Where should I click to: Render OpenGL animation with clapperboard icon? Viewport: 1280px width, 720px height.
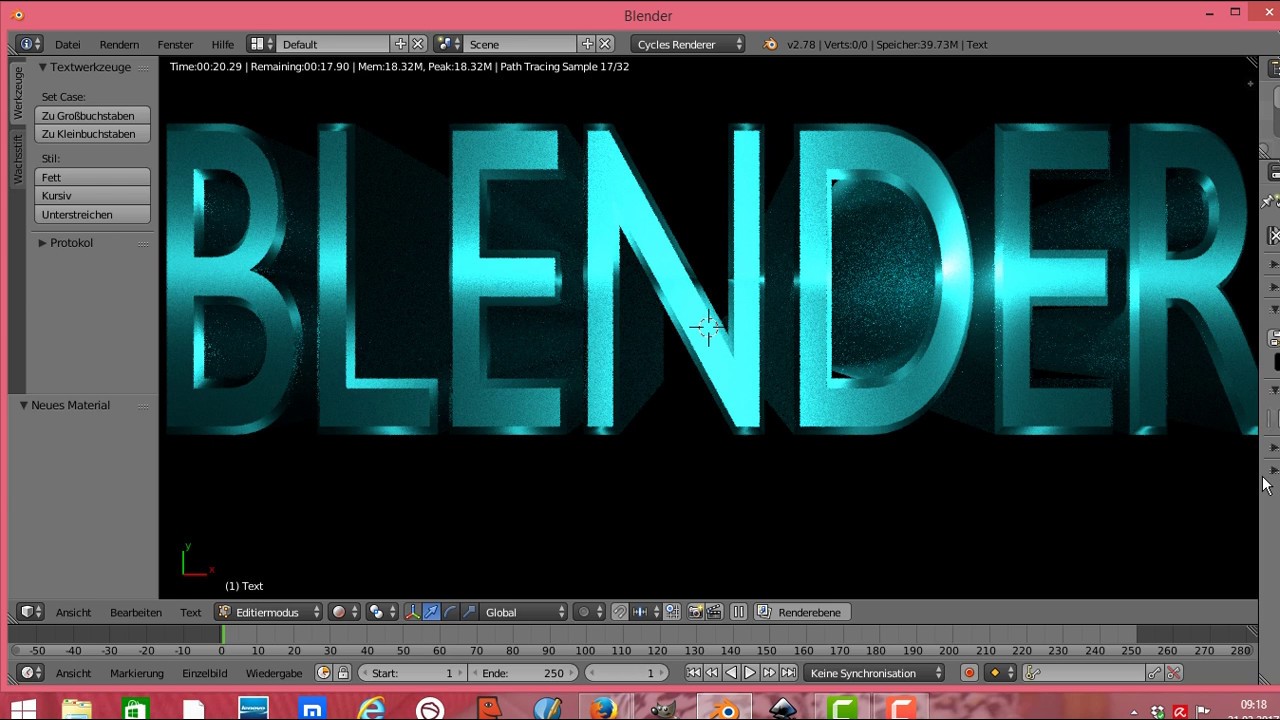(x=714, y=612)
